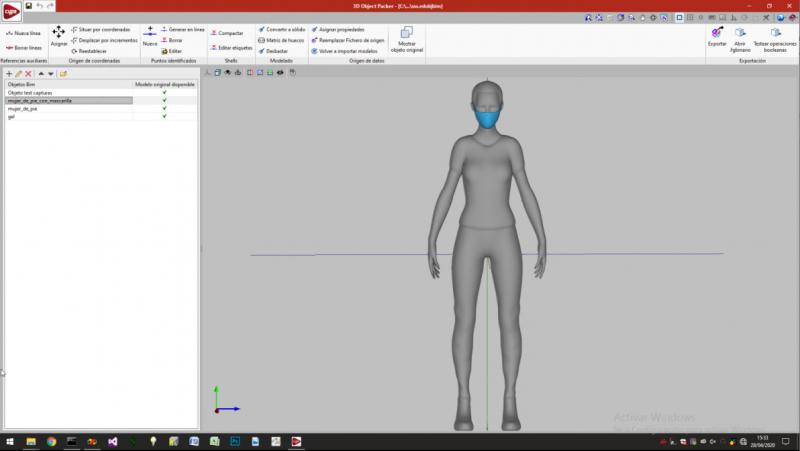Click Convertir a sólido
This screenshot has height=451, width=800.
(283, 29)
